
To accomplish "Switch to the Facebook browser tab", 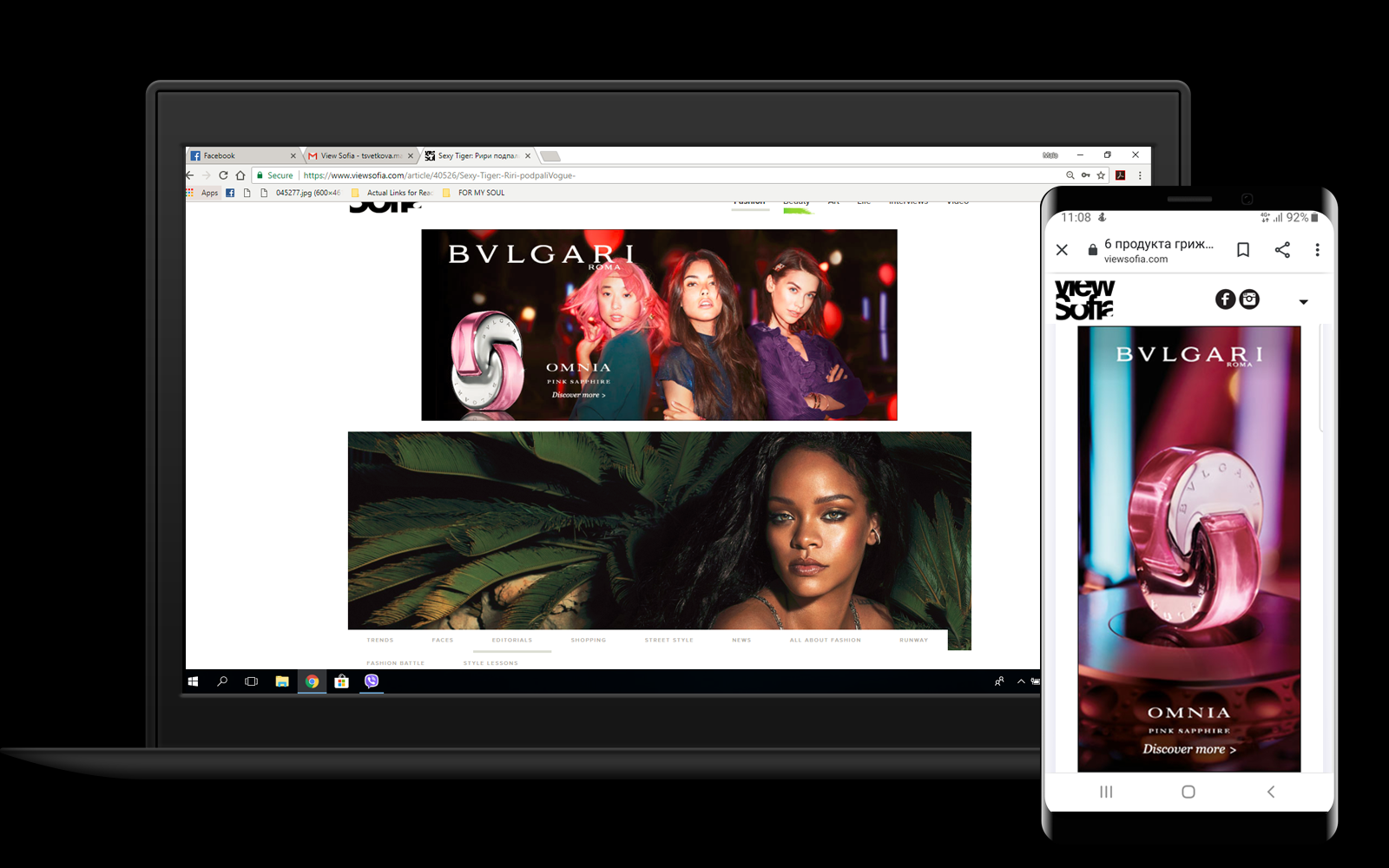I will pyautogui.click(x=240, y=156).
